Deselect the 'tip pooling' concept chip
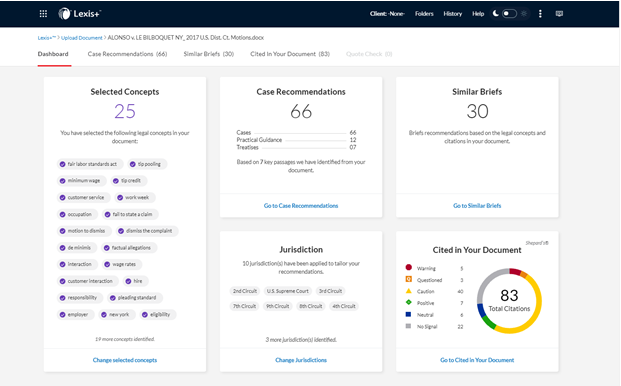 point(147,164)
